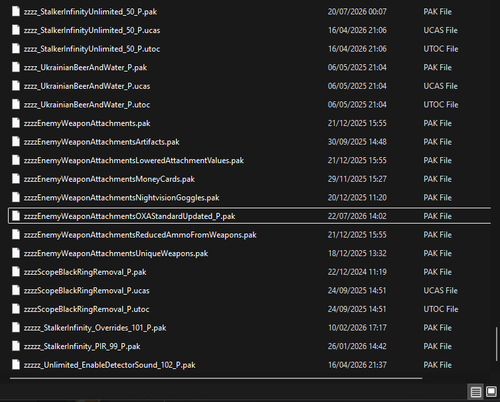Select zzzzEnemyWeaponAttachmentsOXAStandardUpdated_P.pak file name
Viewport: 500px width, 402px height.
coord(129,216)
